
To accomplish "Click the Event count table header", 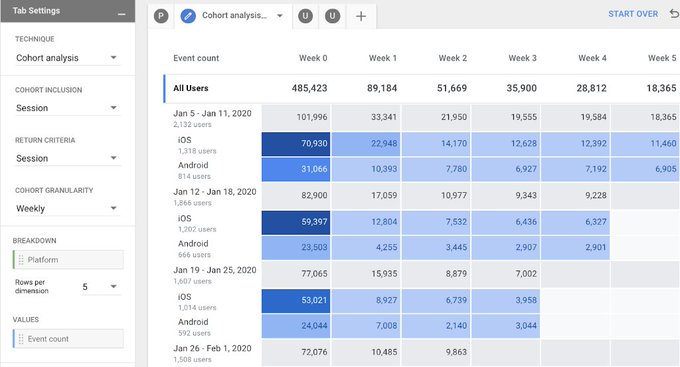I will [196, 58].
